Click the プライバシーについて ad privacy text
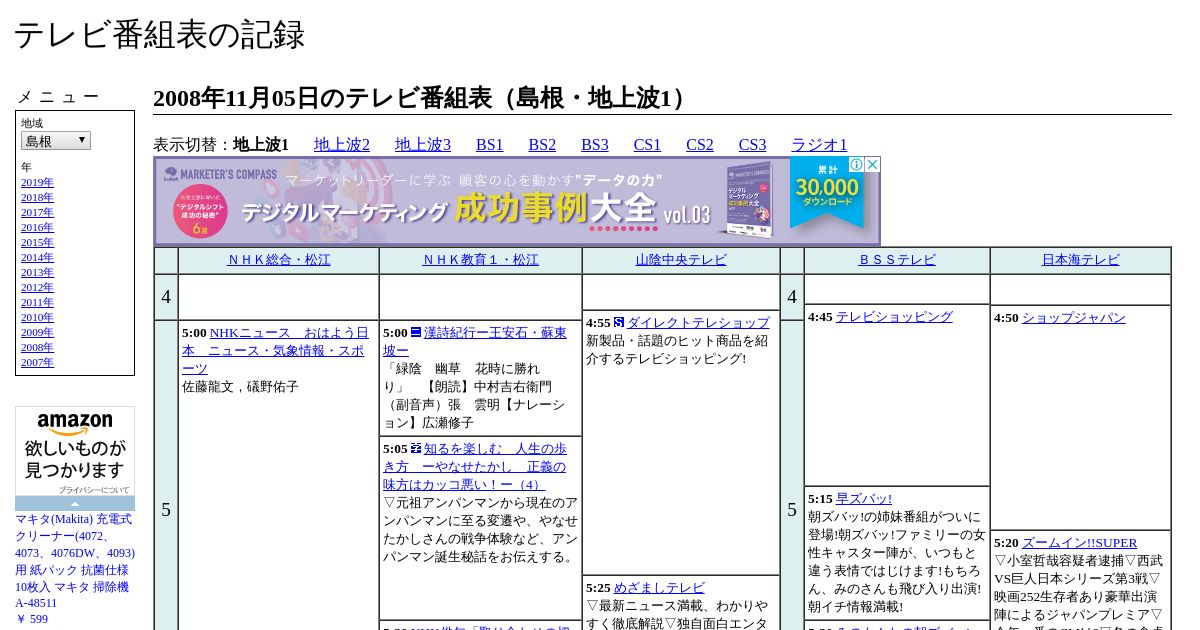 point(93,490)
